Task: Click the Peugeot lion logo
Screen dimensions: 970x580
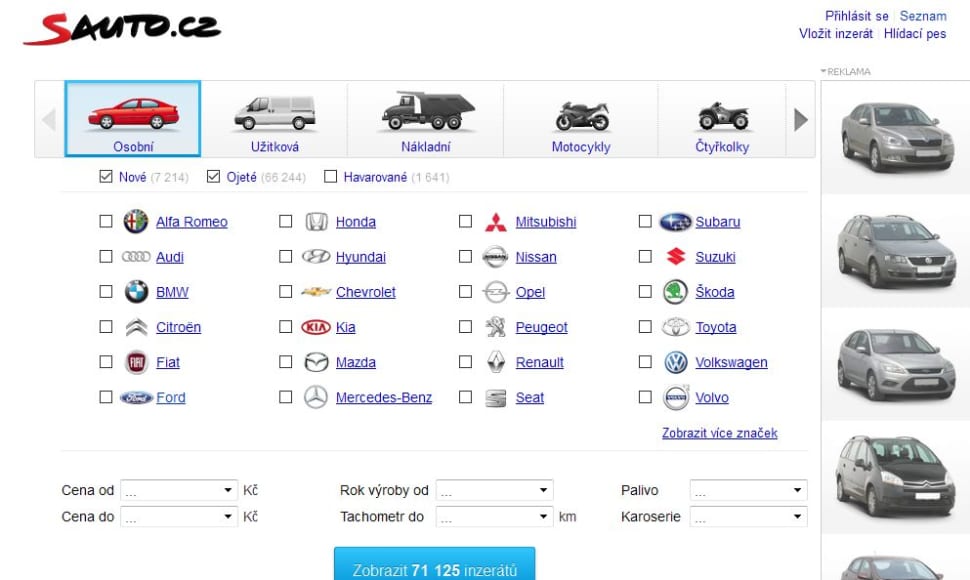Action: [496, 327]
